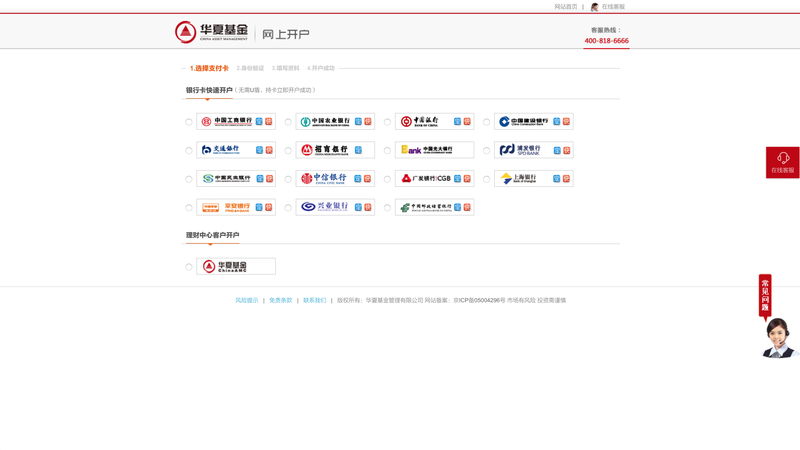The height and width of the screenshot is (450, 800).
Task: Select the 中国建设银行 radio button
Action: click(487, 122)
